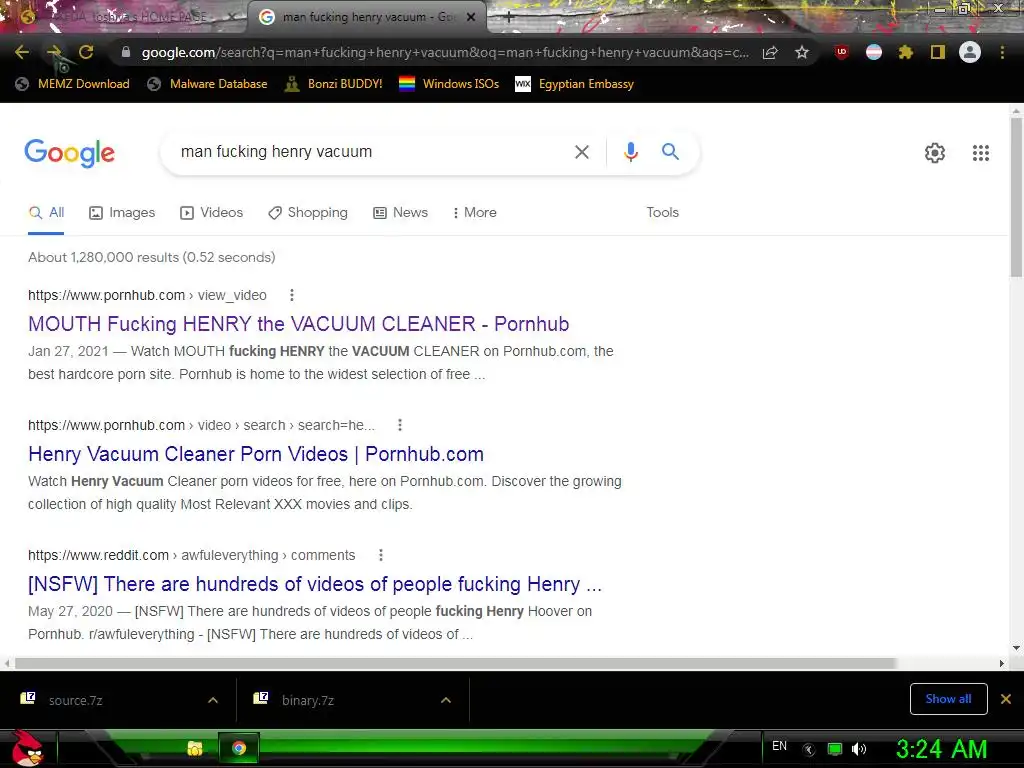Open the Bonzi BUDDY! bookmark

pos(334,84)
